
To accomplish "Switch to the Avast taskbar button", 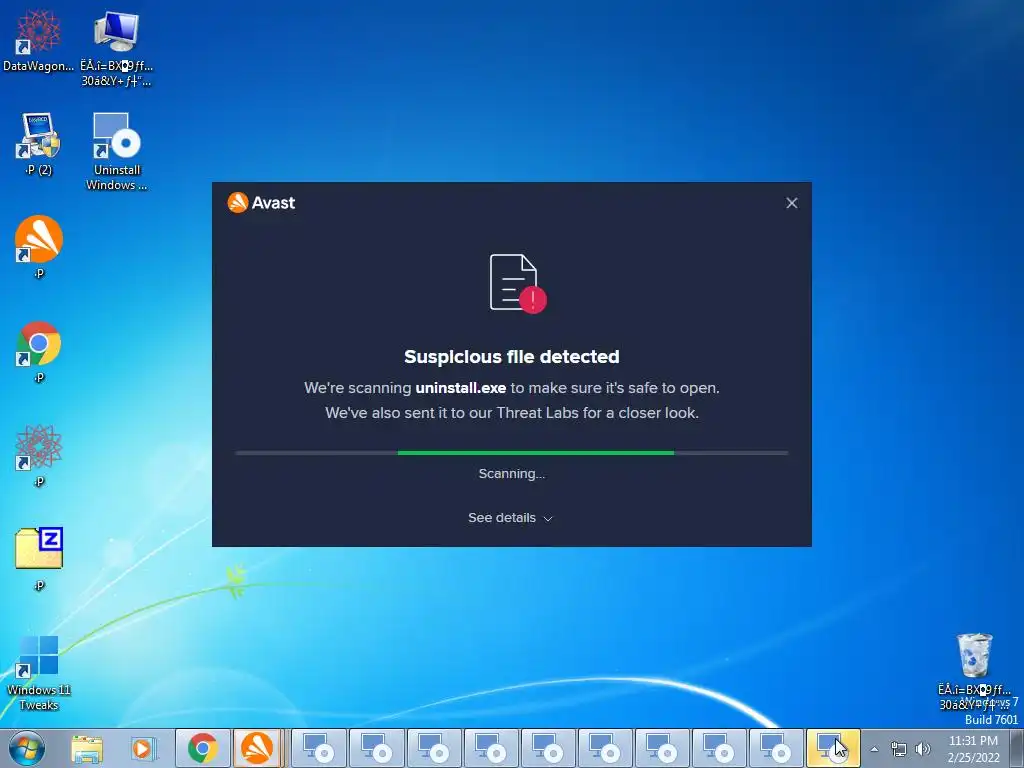I will click(257, 749).
